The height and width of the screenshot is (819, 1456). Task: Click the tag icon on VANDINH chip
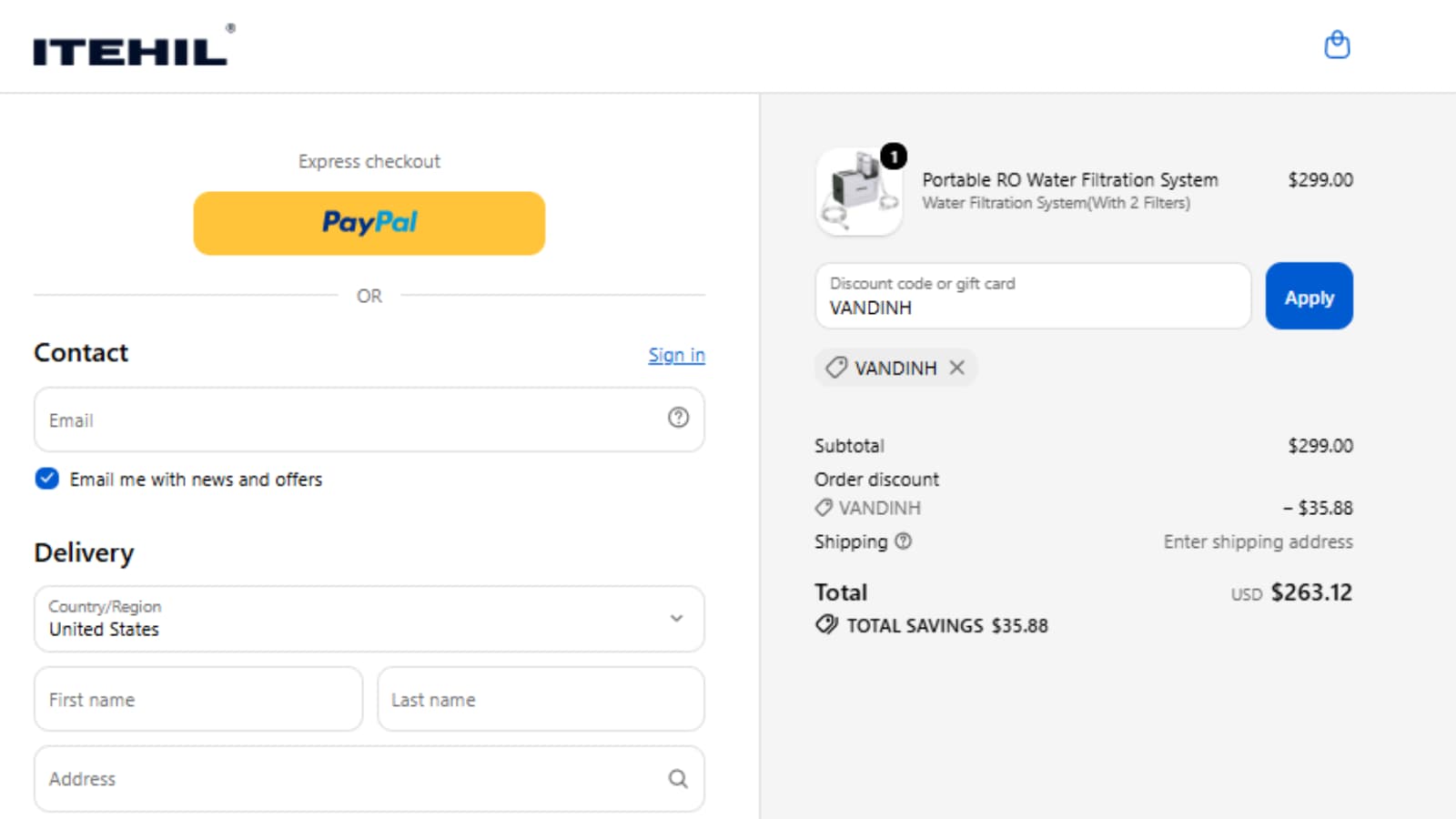(x=836, y=368)
